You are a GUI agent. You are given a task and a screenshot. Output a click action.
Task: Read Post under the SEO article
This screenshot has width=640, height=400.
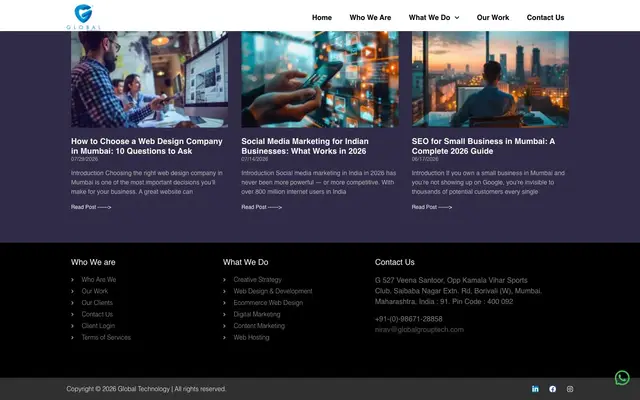click(432, 207)
